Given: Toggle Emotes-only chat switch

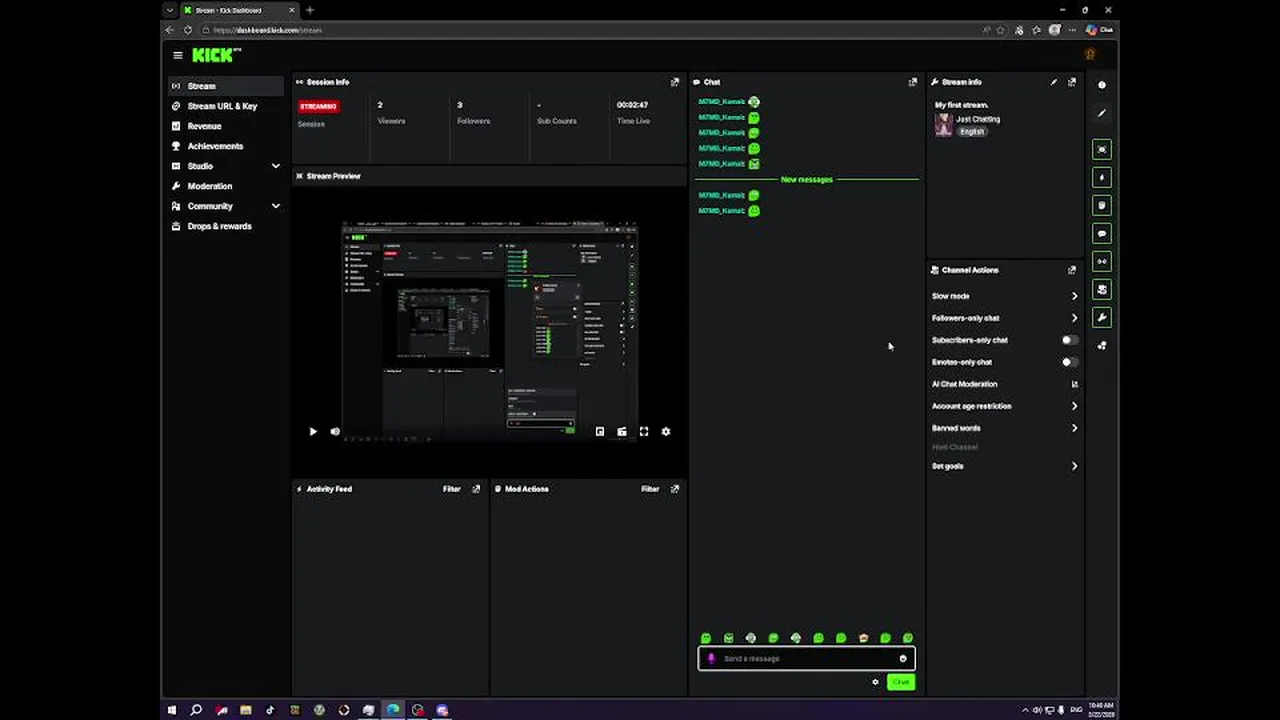Looking at the screenshot, I should click(x=1070, y=362).
